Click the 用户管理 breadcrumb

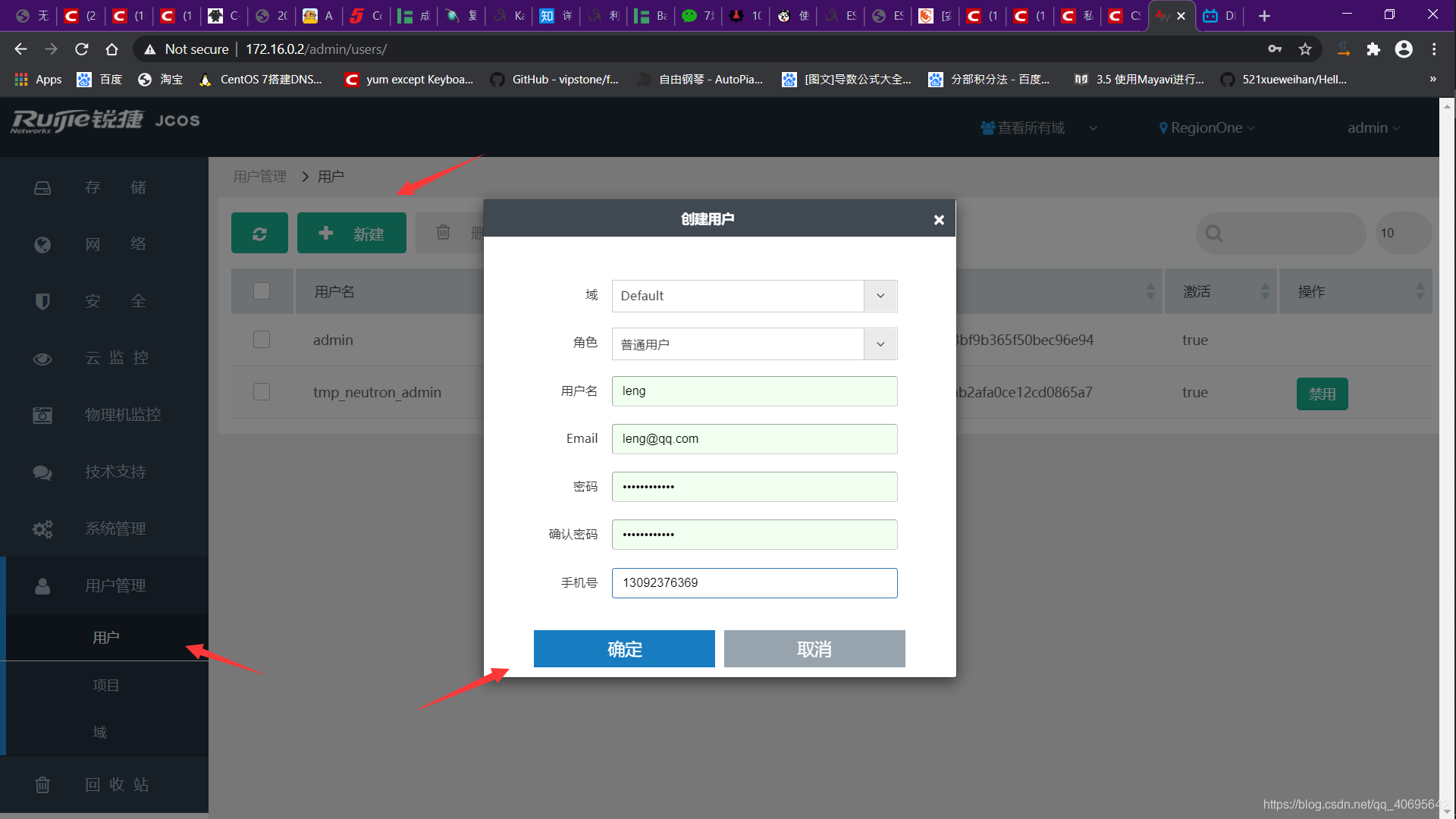click(259, 177)
